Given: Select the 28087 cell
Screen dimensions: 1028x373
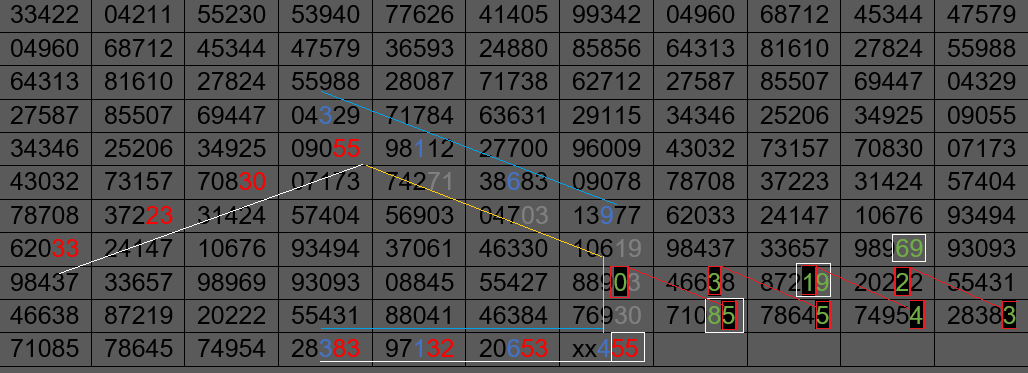Looking at the screenshot, I should click(x=419, y=82).
